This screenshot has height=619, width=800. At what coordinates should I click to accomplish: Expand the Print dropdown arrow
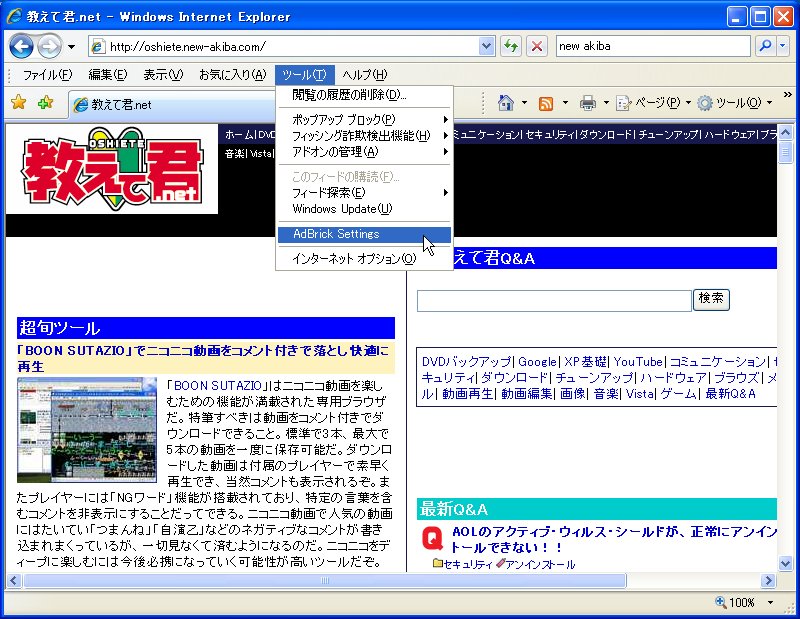pos(606,103)
